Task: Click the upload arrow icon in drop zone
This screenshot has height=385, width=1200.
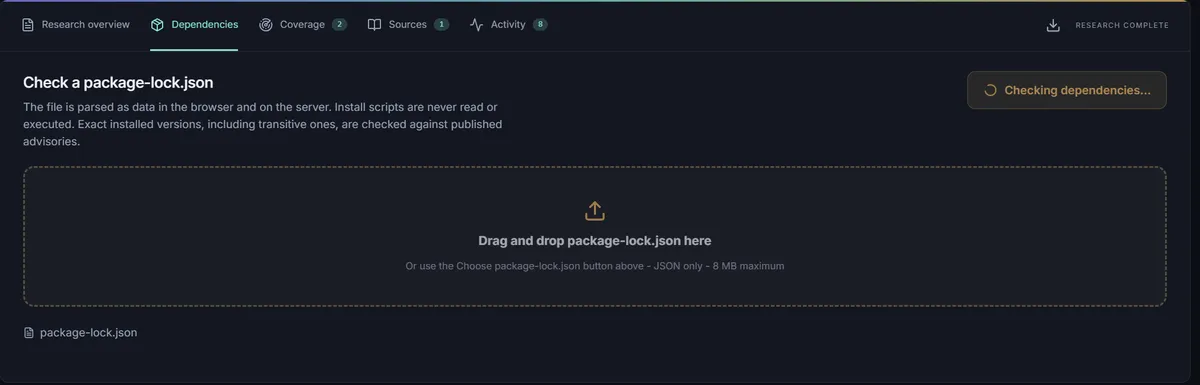Action: [594, 211]
